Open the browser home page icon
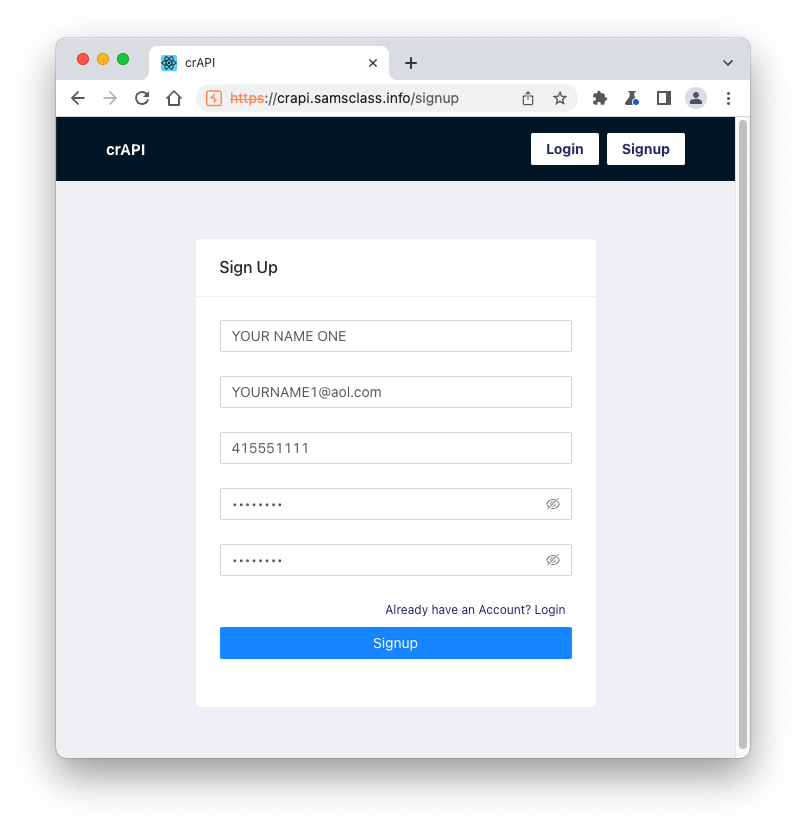 tap(174, 98)
